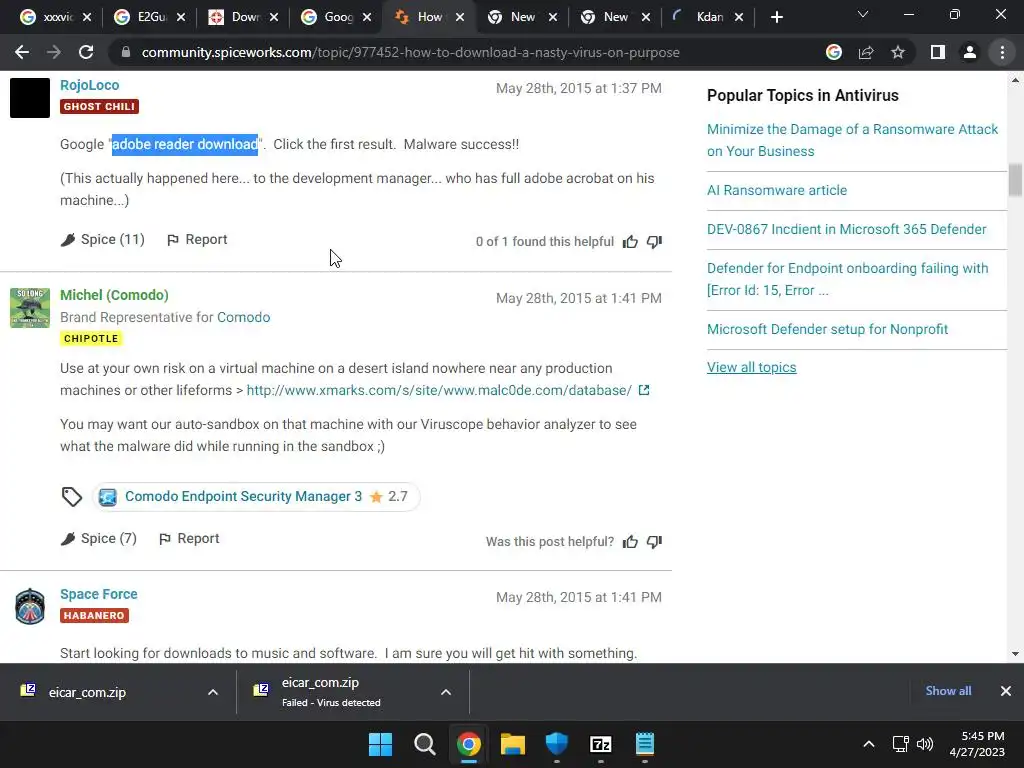Open Minimize the Damage of Ransomware topic

[x=852, y=140]
